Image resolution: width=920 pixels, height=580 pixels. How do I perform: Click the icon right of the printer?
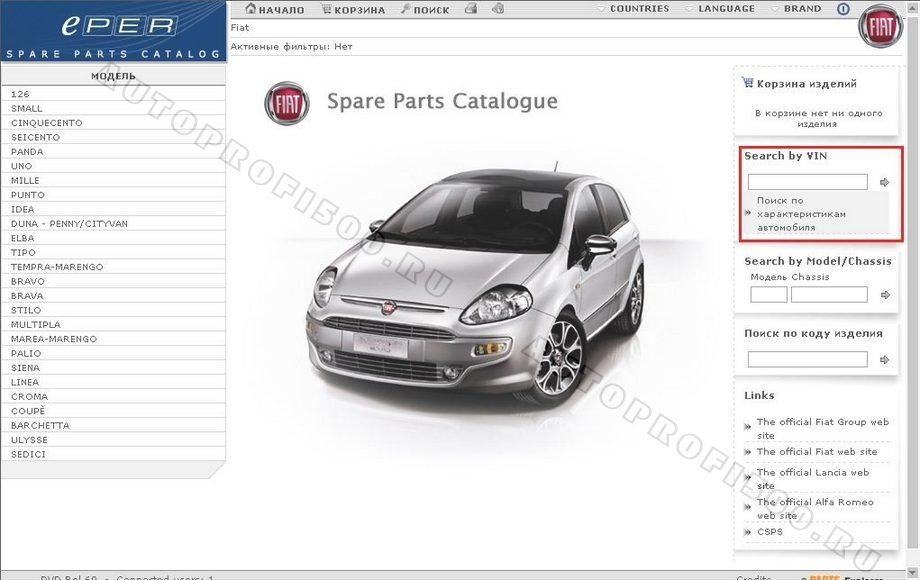click(x=498, y=9)
